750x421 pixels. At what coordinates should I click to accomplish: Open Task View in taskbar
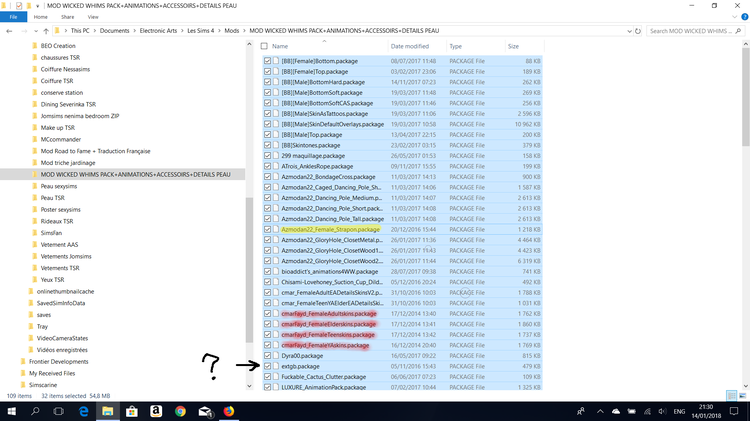point(58,411)
